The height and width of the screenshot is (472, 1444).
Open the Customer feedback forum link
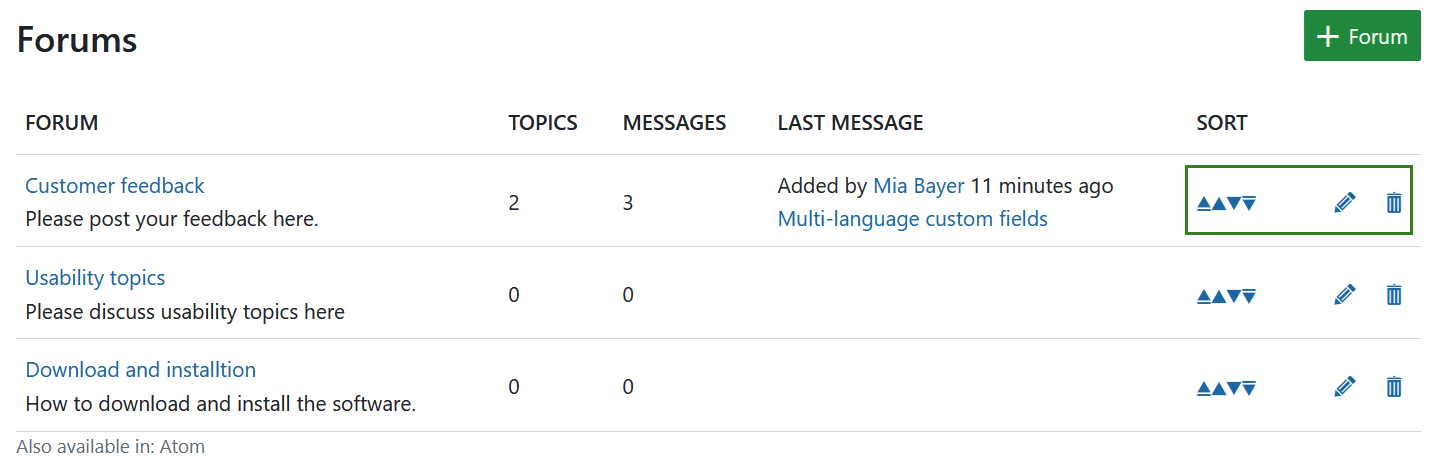coord(114,186)
